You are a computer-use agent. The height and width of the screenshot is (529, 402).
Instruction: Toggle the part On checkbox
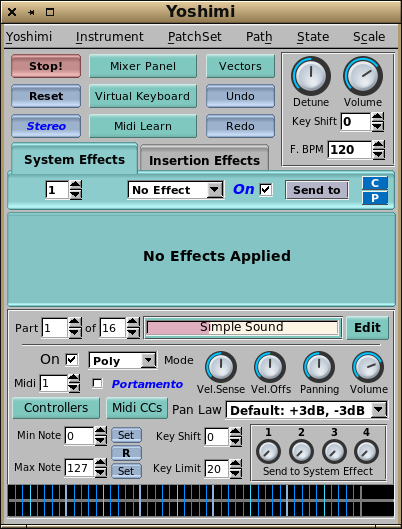(71, 359)
